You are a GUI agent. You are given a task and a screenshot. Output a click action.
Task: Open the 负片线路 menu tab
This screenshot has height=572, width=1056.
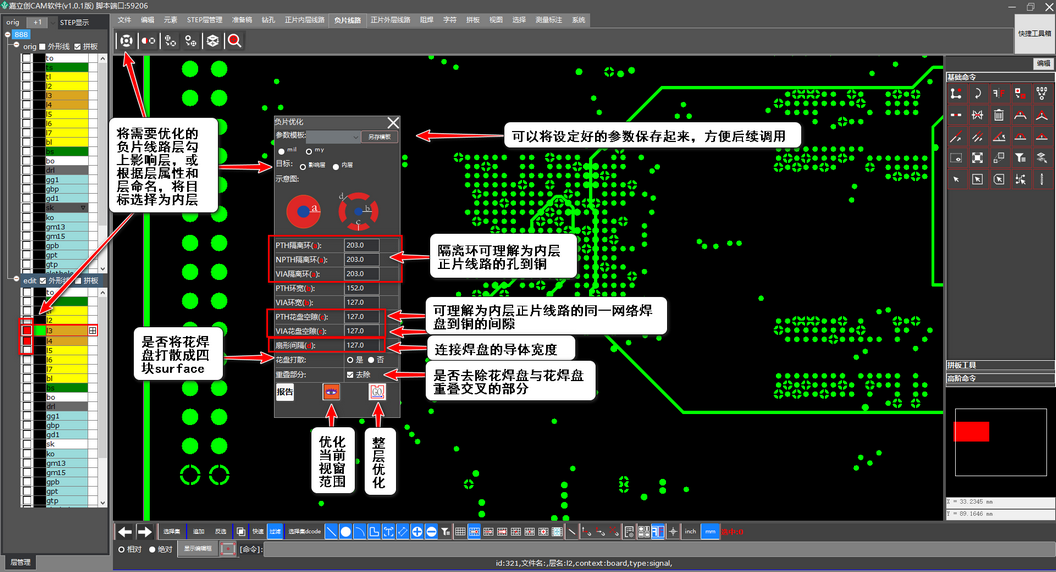coord(347,20)
